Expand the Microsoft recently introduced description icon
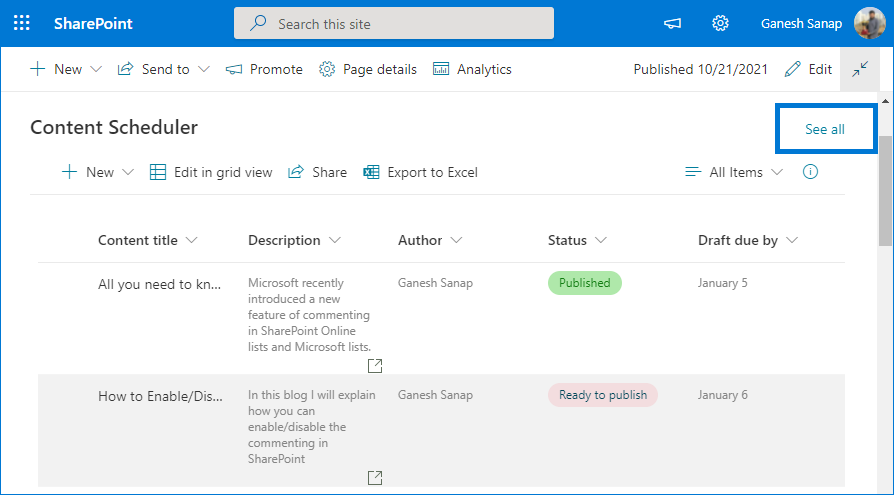Screen dimensions: 894x495 coord(375,366)
